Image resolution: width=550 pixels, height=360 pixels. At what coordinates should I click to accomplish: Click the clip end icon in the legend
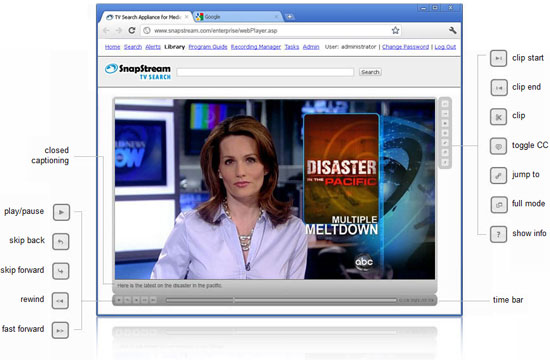coord(498,88)
